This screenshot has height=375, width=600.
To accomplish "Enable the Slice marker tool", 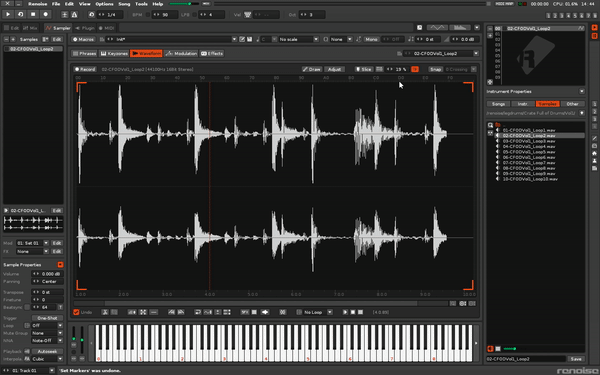I will tap(364, 69).
